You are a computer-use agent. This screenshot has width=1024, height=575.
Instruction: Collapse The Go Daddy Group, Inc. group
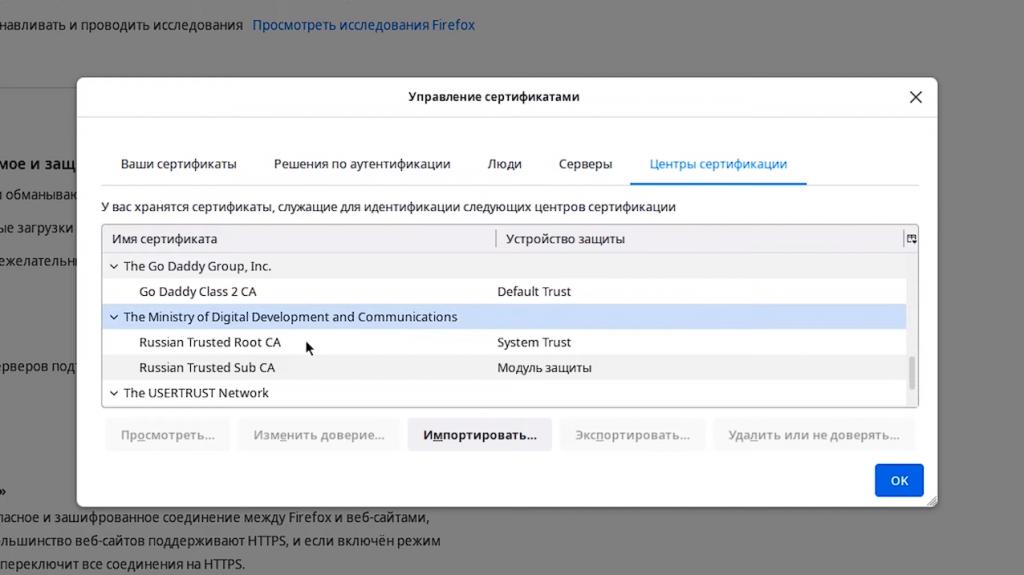[114, 267]
